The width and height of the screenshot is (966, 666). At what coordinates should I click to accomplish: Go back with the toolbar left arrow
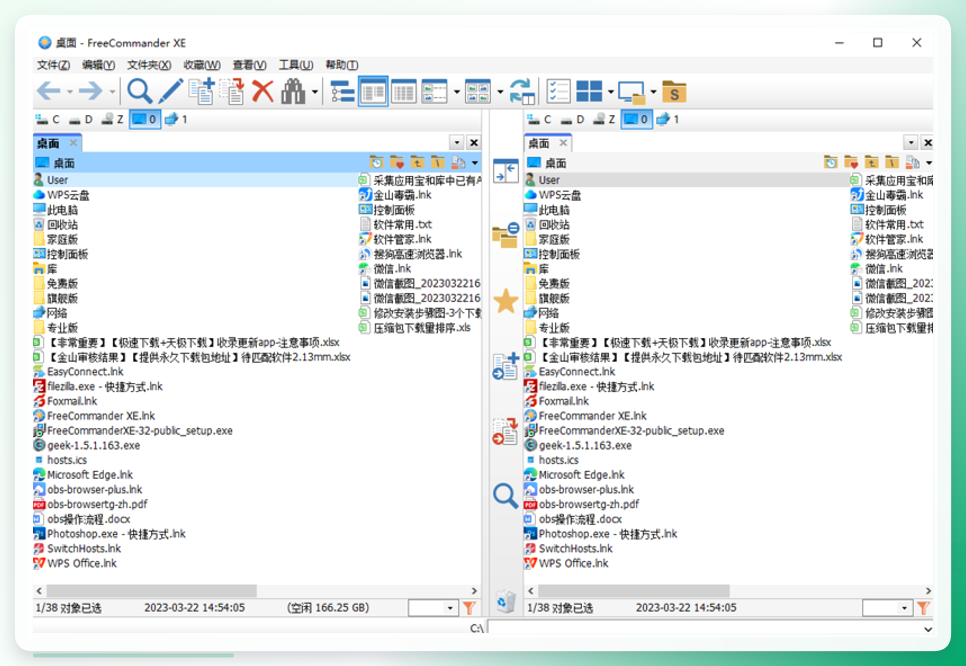(48, 92)
